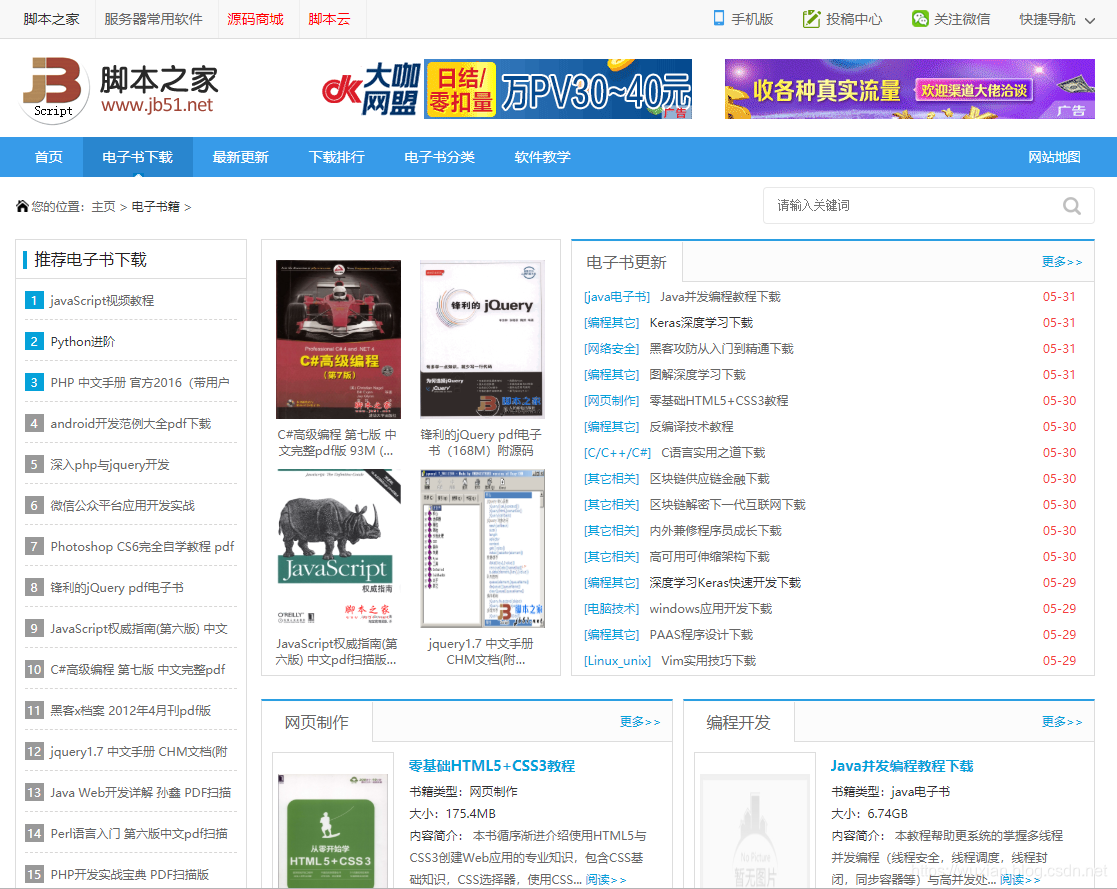
Task: Open Java Web开发详解 孙鑫 item
Action: (x=140, y=792)
